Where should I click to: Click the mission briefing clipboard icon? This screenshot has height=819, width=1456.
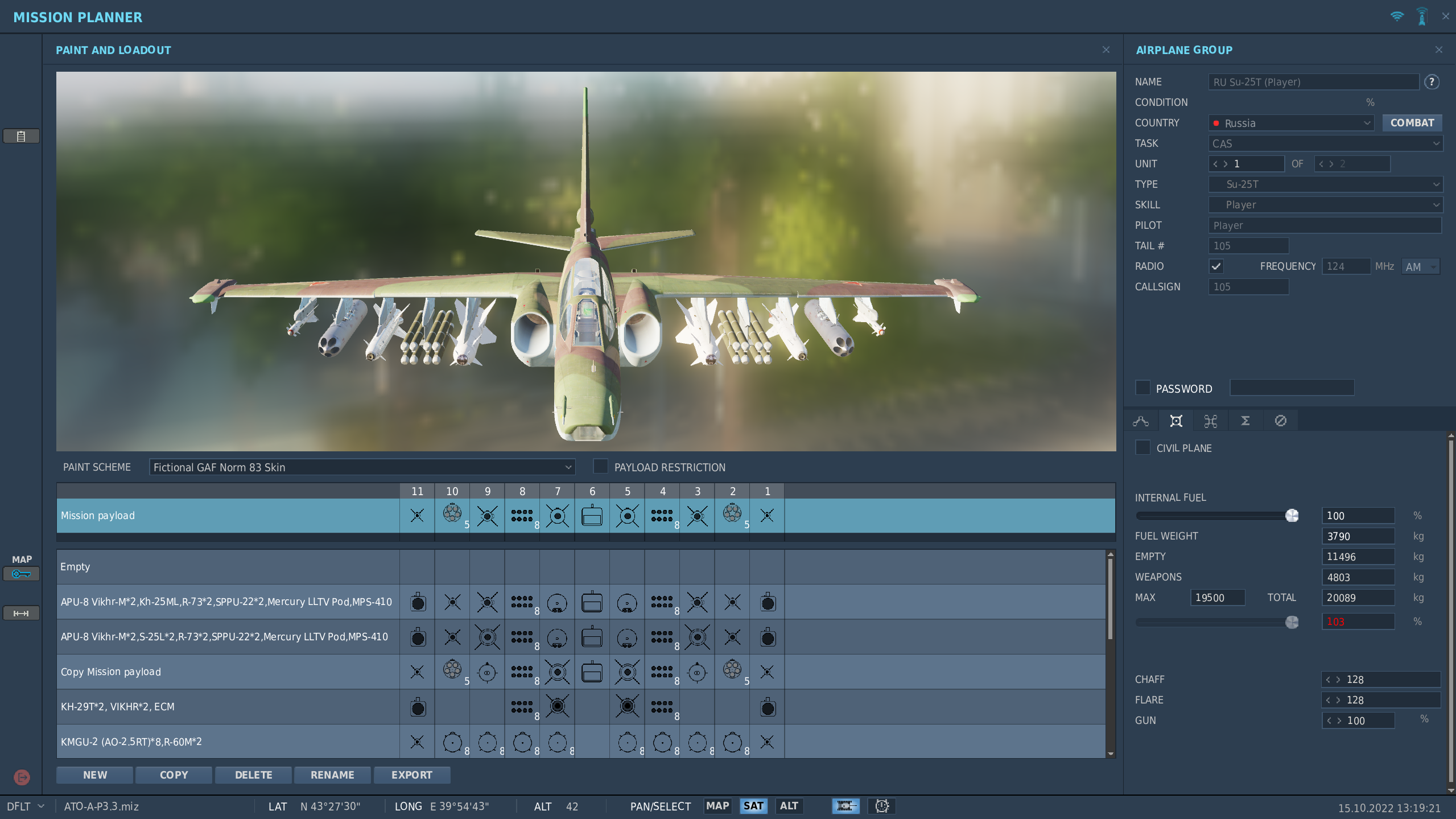point(21,136)
